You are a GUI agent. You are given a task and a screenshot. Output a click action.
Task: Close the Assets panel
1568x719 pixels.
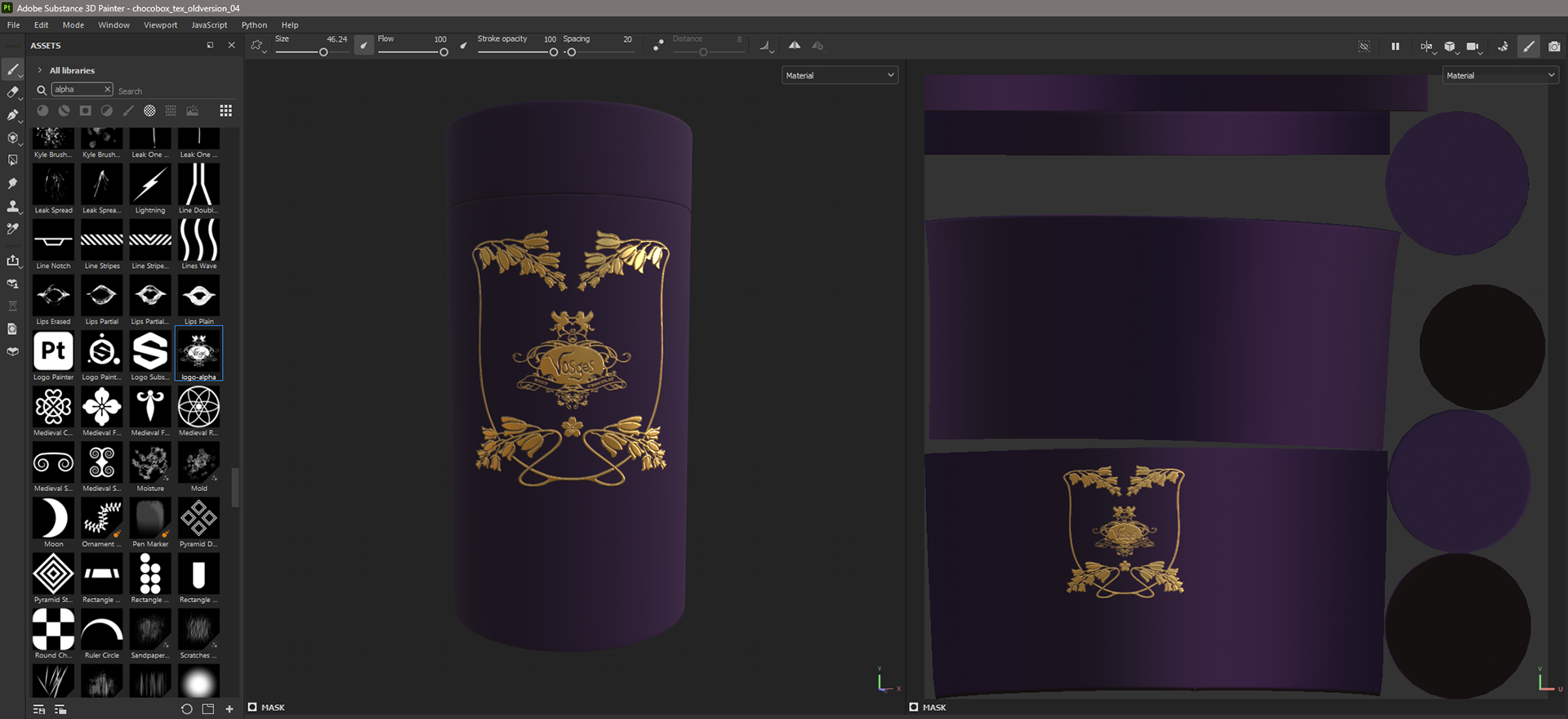click(x=231, y=45)
